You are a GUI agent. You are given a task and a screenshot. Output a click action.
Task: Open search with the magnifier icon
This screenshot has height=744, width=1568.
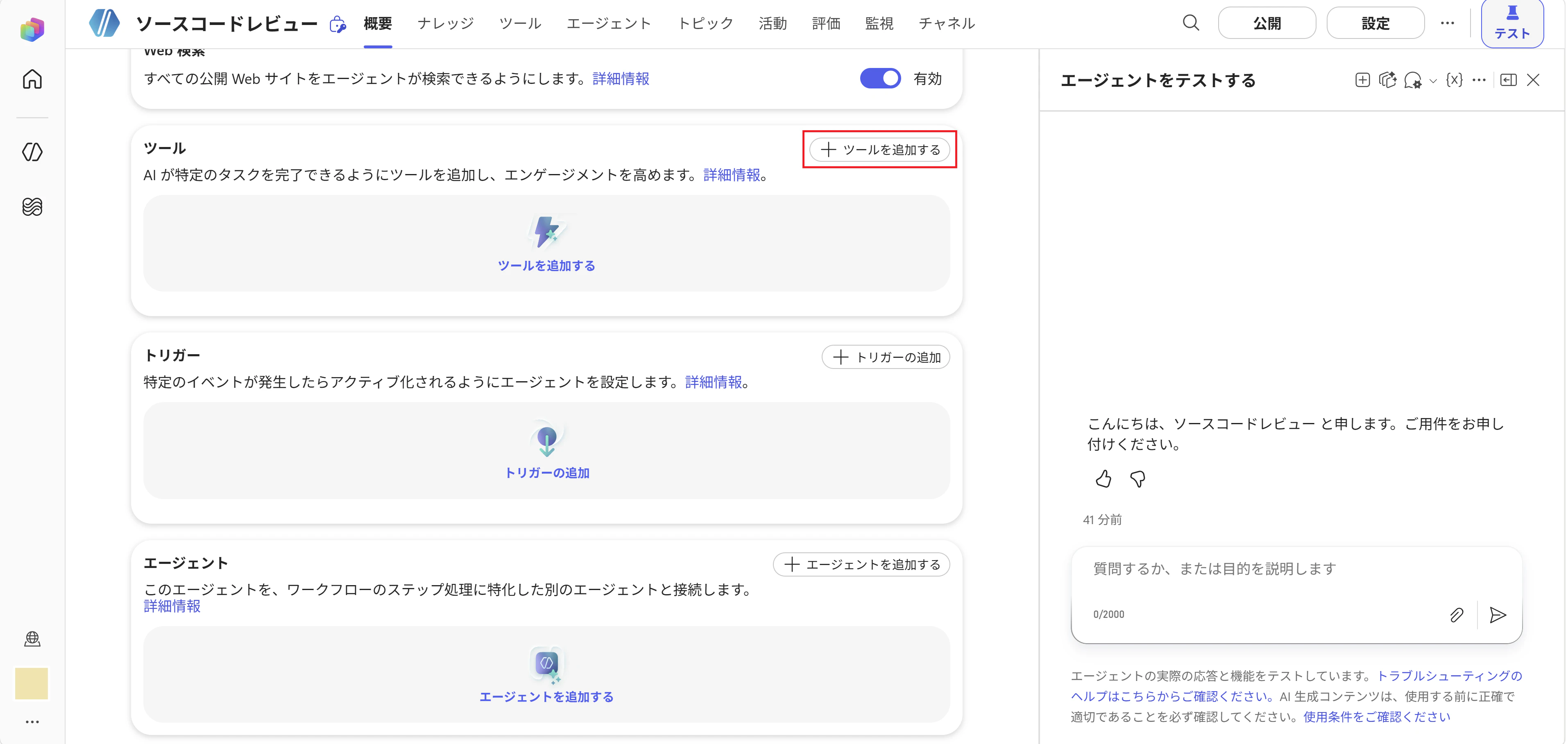[x=1191, y=23]
